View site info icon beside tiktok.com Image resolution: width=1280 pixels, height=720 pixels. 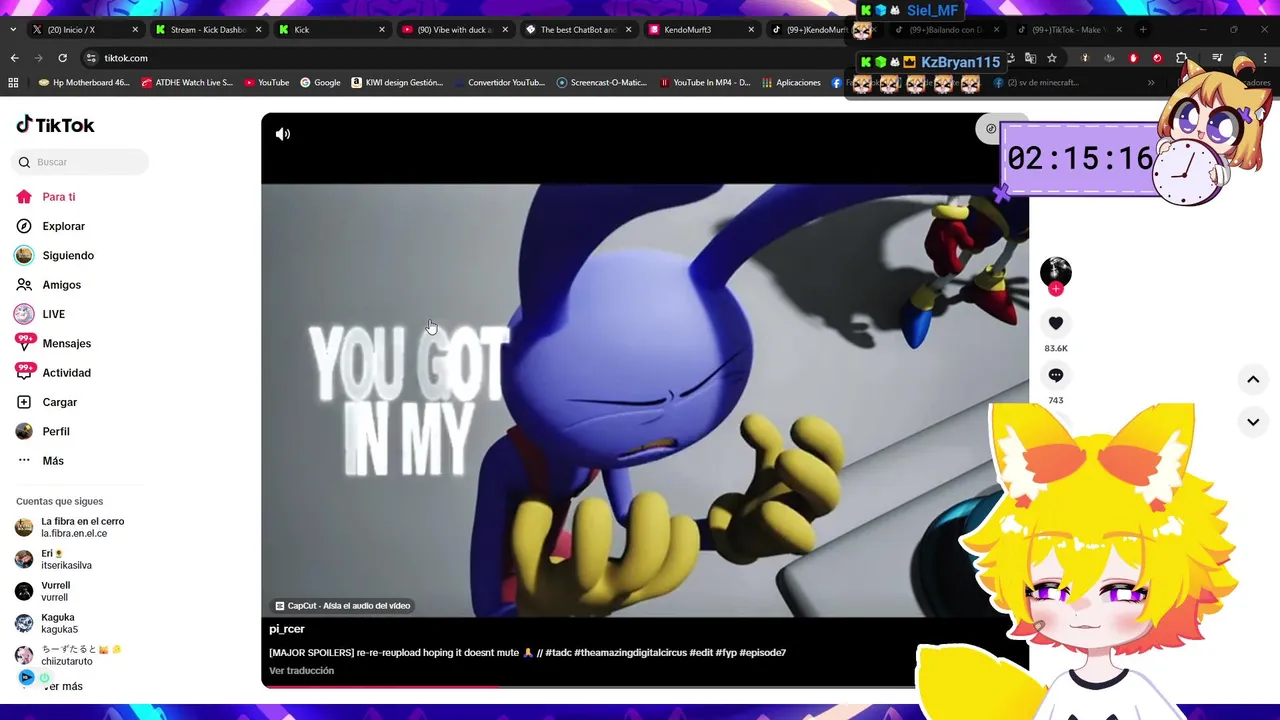[x=91, y=58]
